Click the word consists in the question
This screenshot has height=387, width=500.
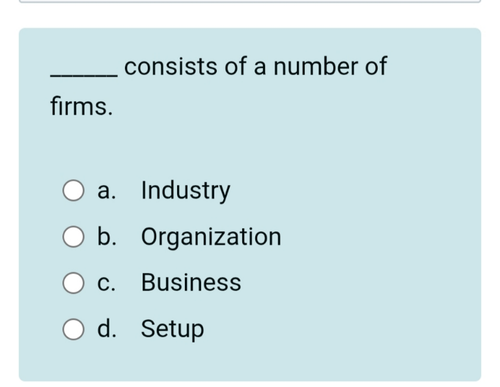tap(171, 66)
